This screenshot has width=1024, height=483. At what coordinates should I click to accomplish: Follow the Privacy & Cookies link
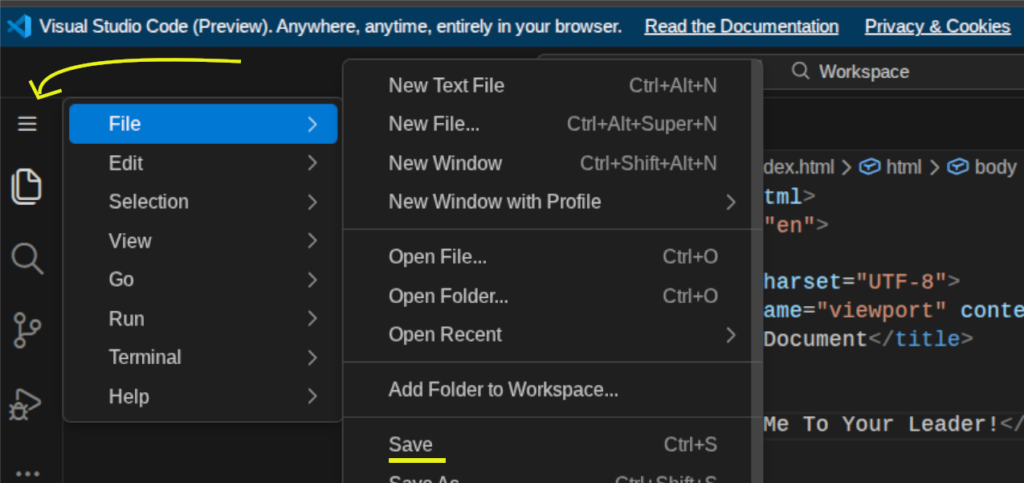[937, 26]
